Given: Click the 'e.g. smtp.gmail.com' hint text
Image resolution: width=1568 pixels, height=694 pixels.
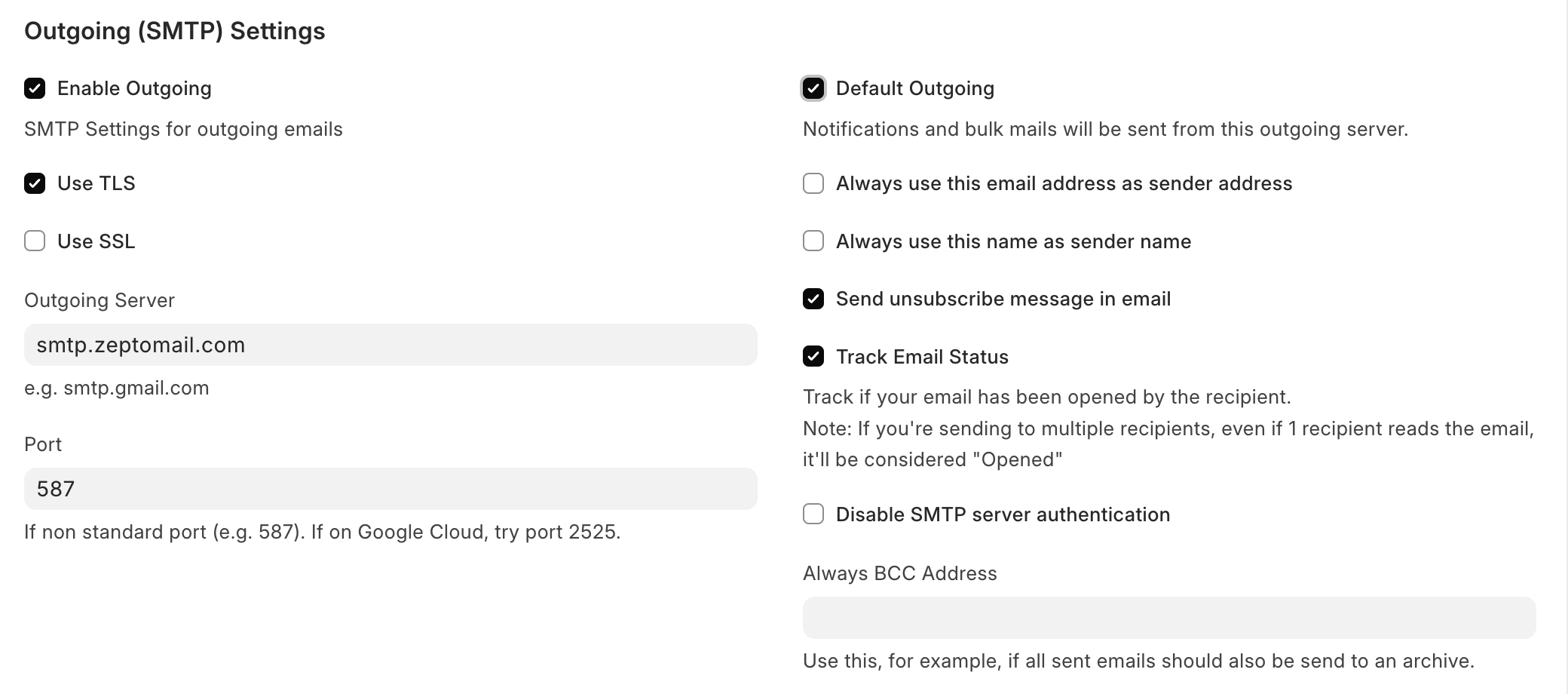Looking at the screenshot, I should tap(117, 388).
